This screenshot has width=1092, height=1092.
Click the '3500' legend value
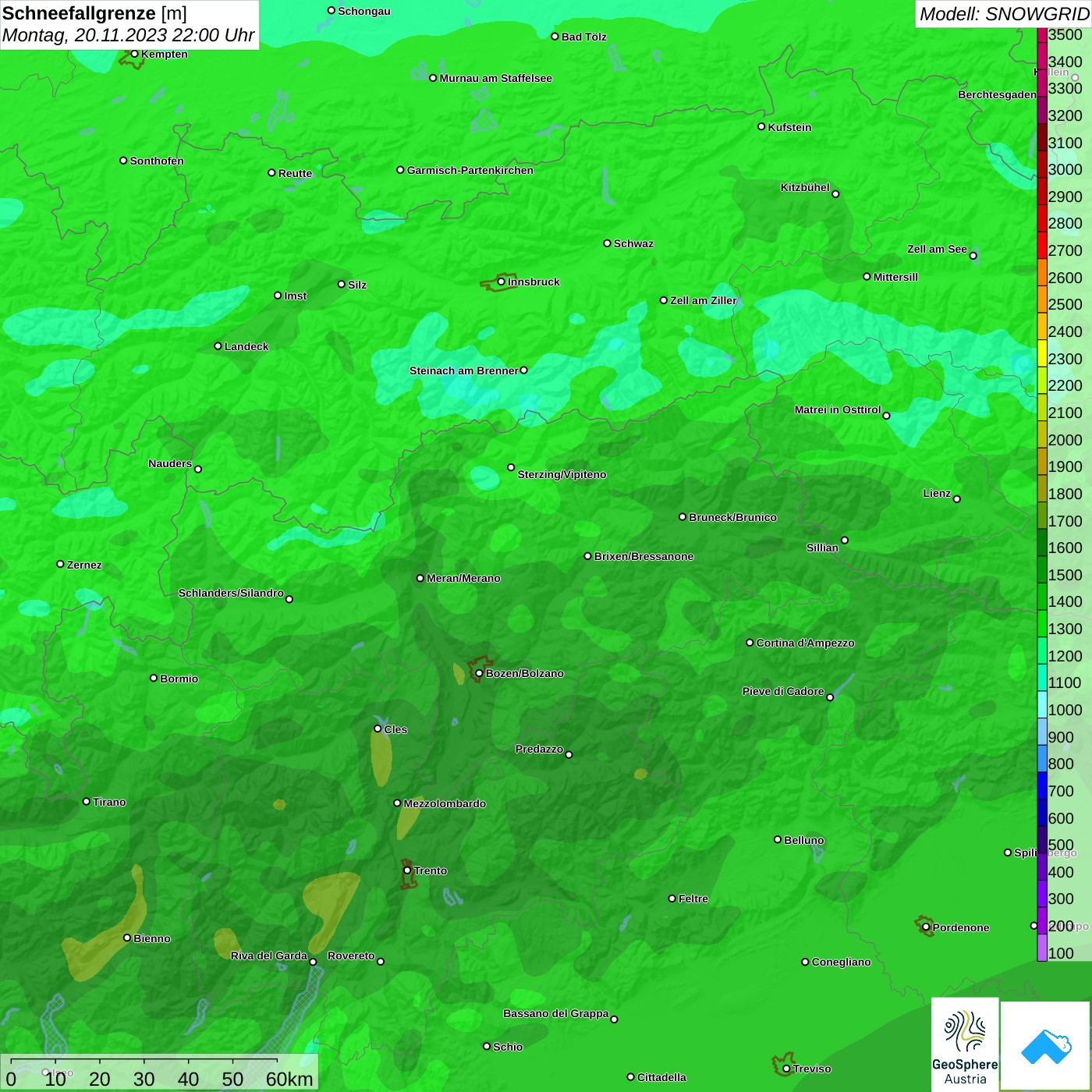click(x=1065, y=34)
